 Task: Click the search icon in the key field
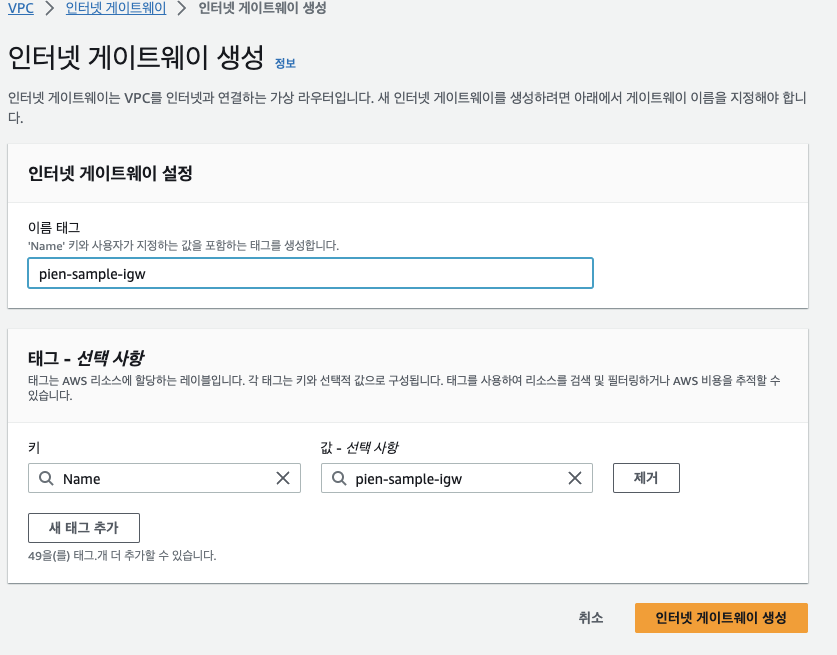click(46, 478)
